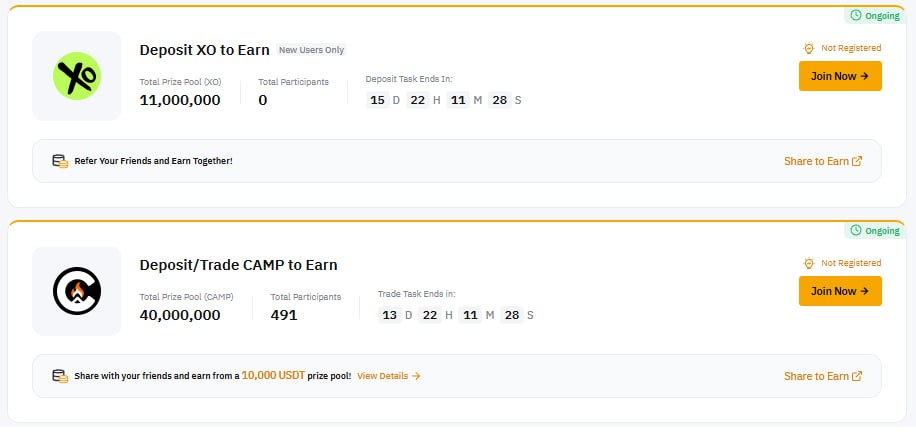The height and width of the screenshot is (434, 916).
Task: Click the CAMP token logo icon
Action: click(x=77, y=291)
